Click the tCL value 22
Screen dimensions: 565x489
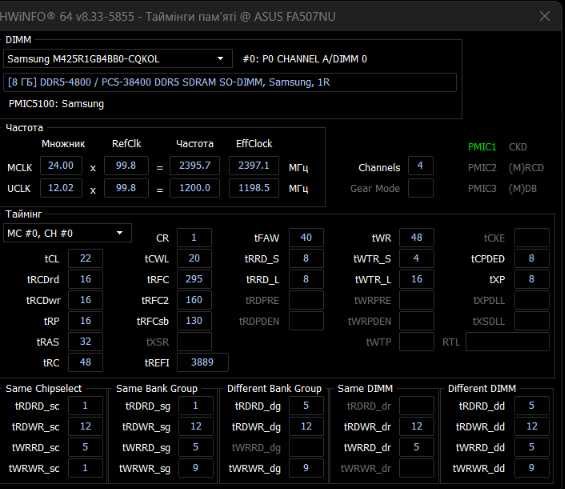(x=85, y=258)
